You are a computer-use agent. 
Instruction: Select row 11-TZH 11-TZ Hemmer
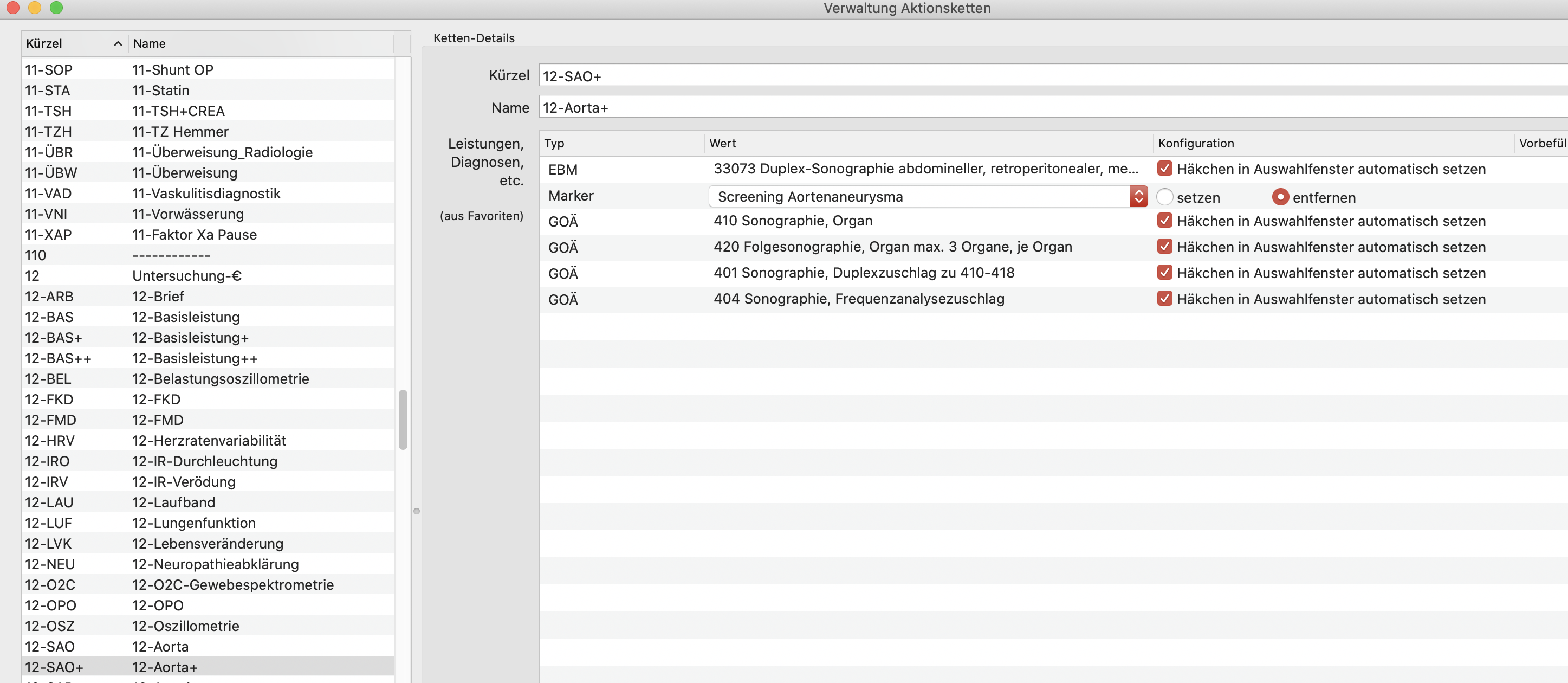coord(208,132)
